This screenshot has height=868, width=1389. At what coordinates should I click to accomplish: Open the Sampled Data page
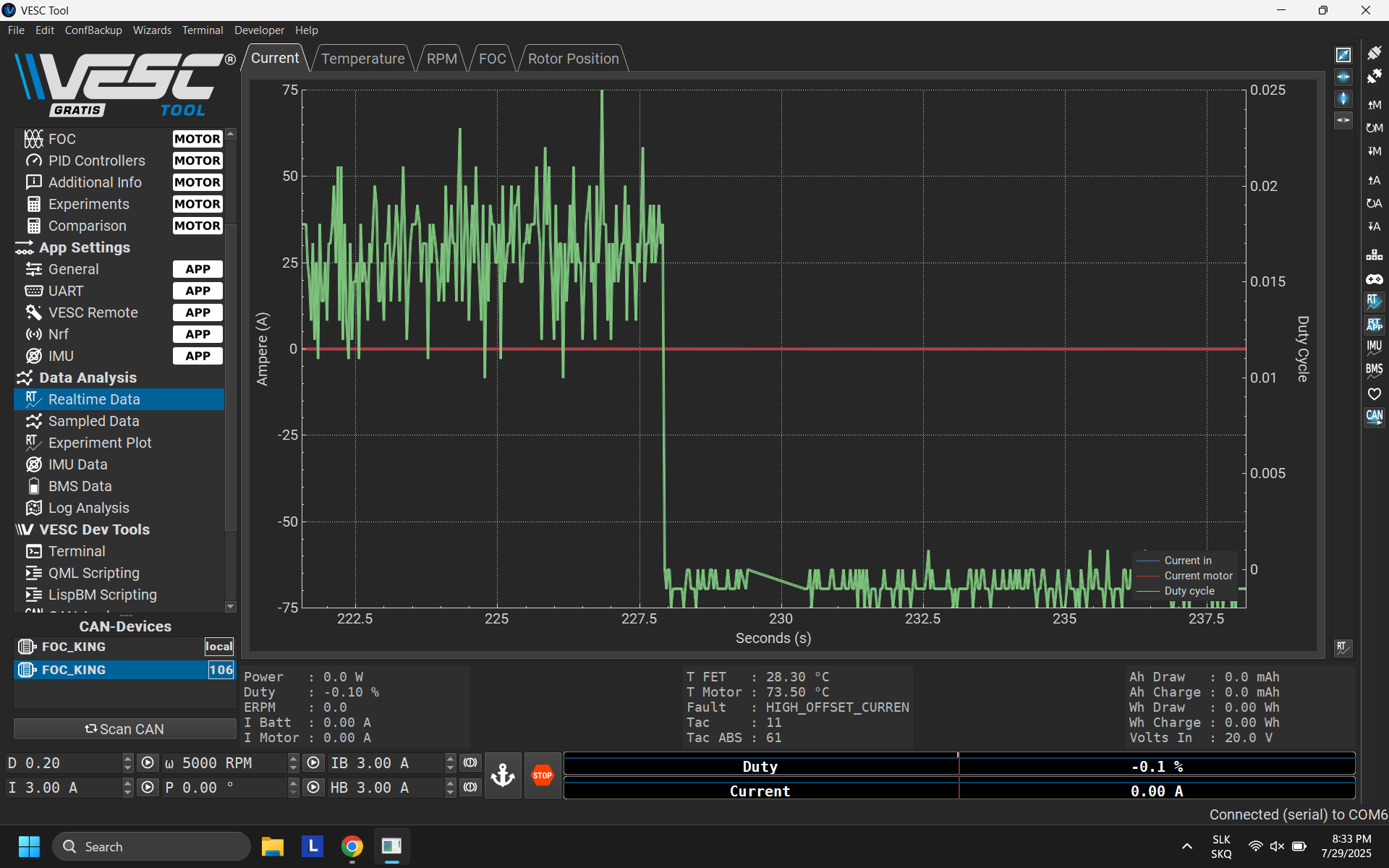coord(119,421)
